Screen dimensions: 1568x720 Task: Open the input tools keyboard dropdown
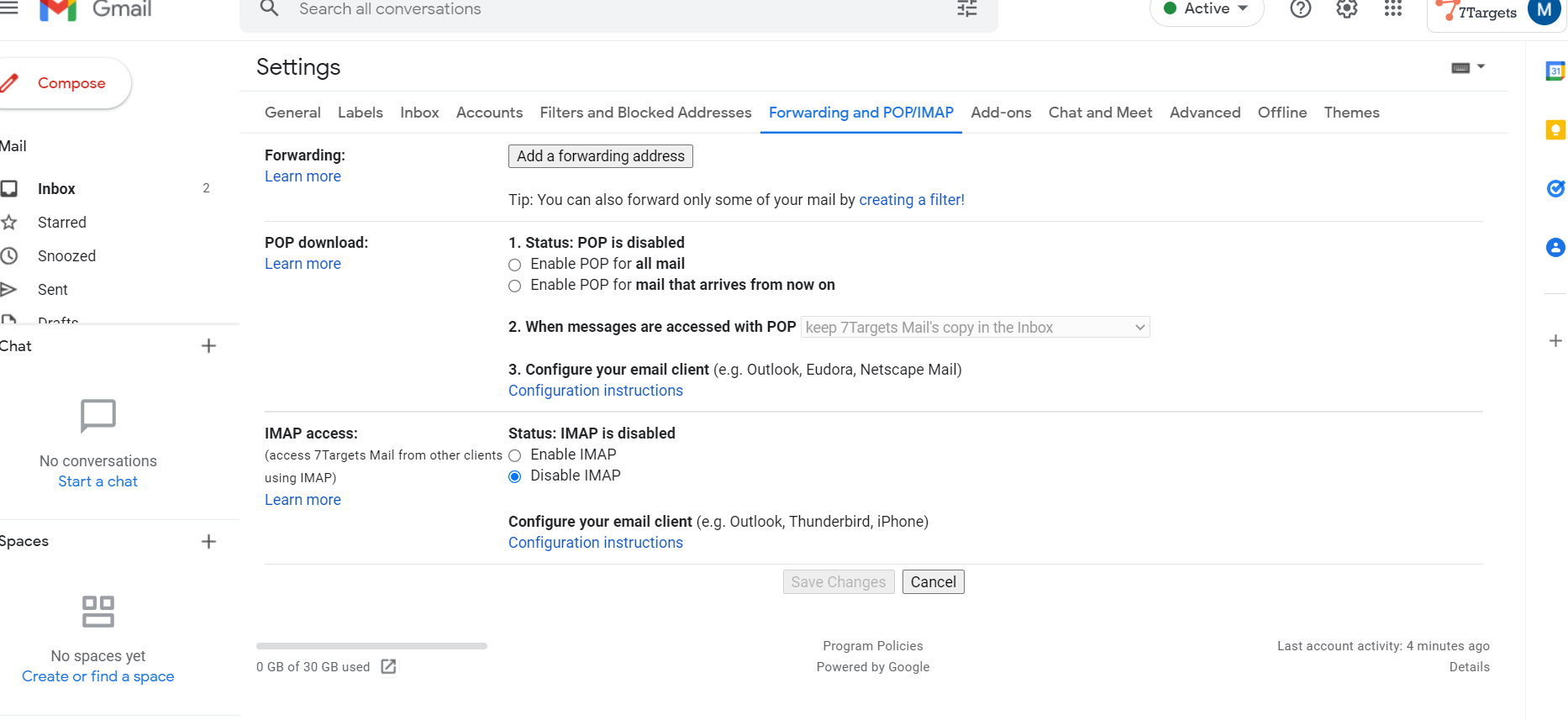point(1468,67)
